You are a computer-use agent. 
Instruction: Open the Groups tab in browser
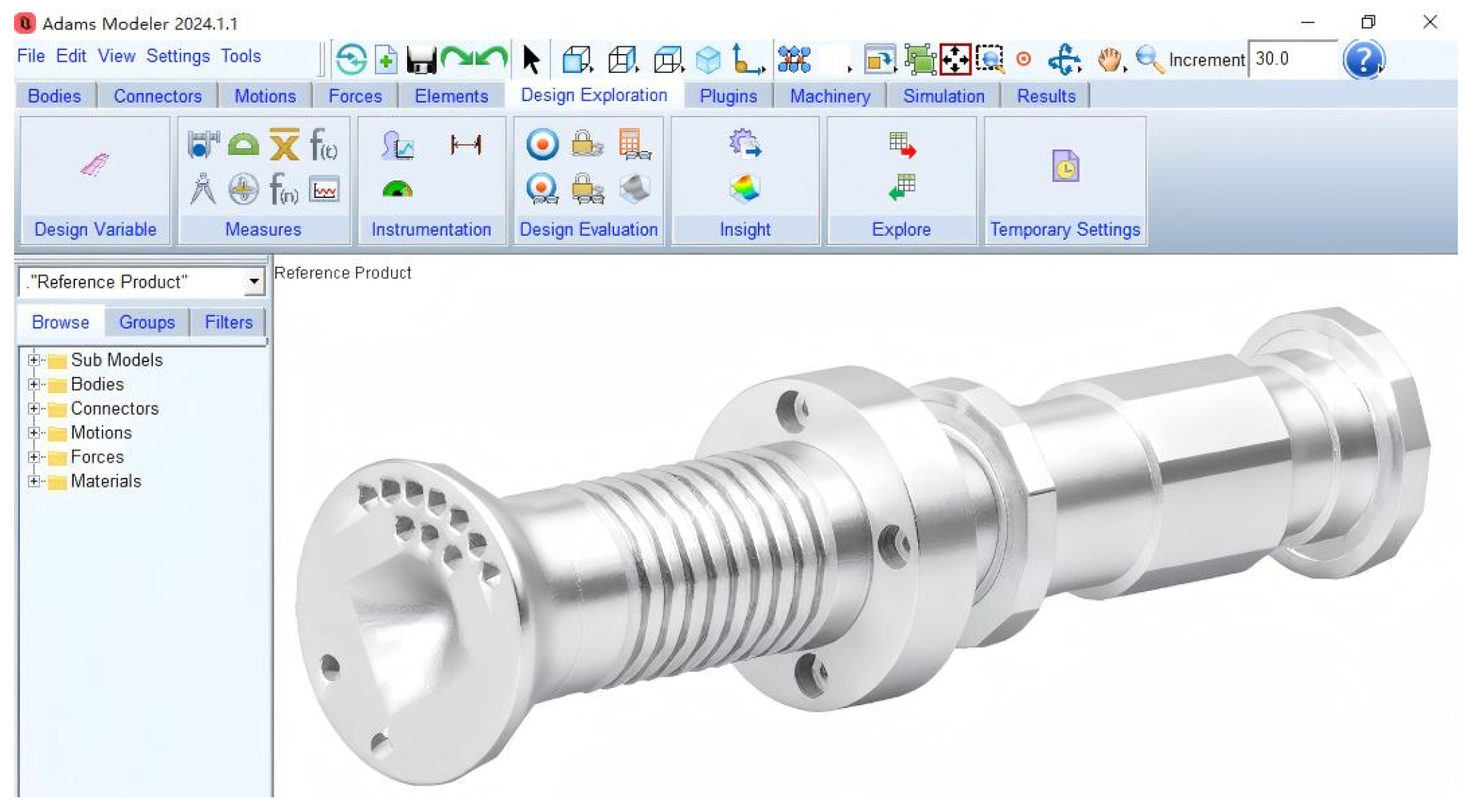[x=147, y=322]
